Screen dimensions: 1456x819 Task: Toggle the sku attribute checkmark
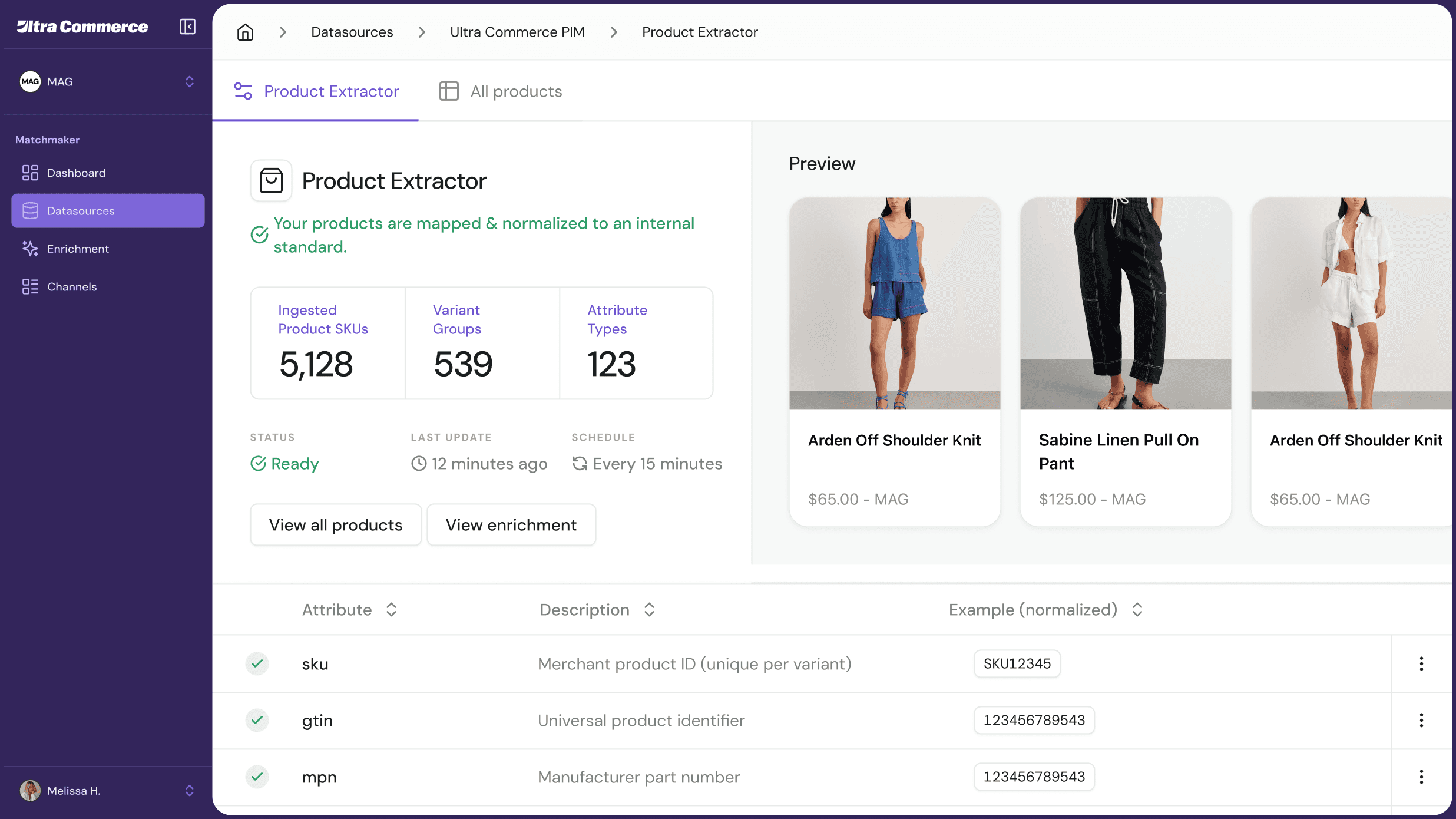(257, 663)
